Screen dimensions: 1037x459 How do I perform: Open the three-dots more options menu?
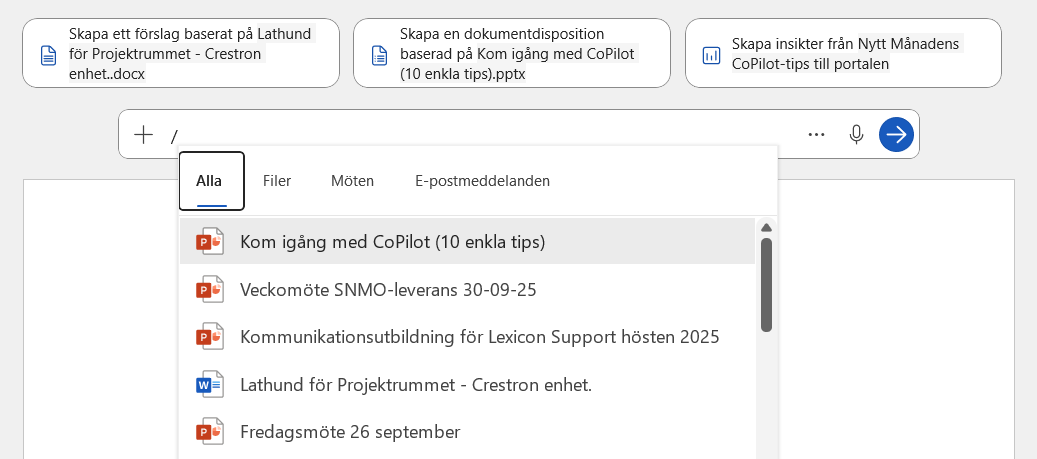[817, 134]
